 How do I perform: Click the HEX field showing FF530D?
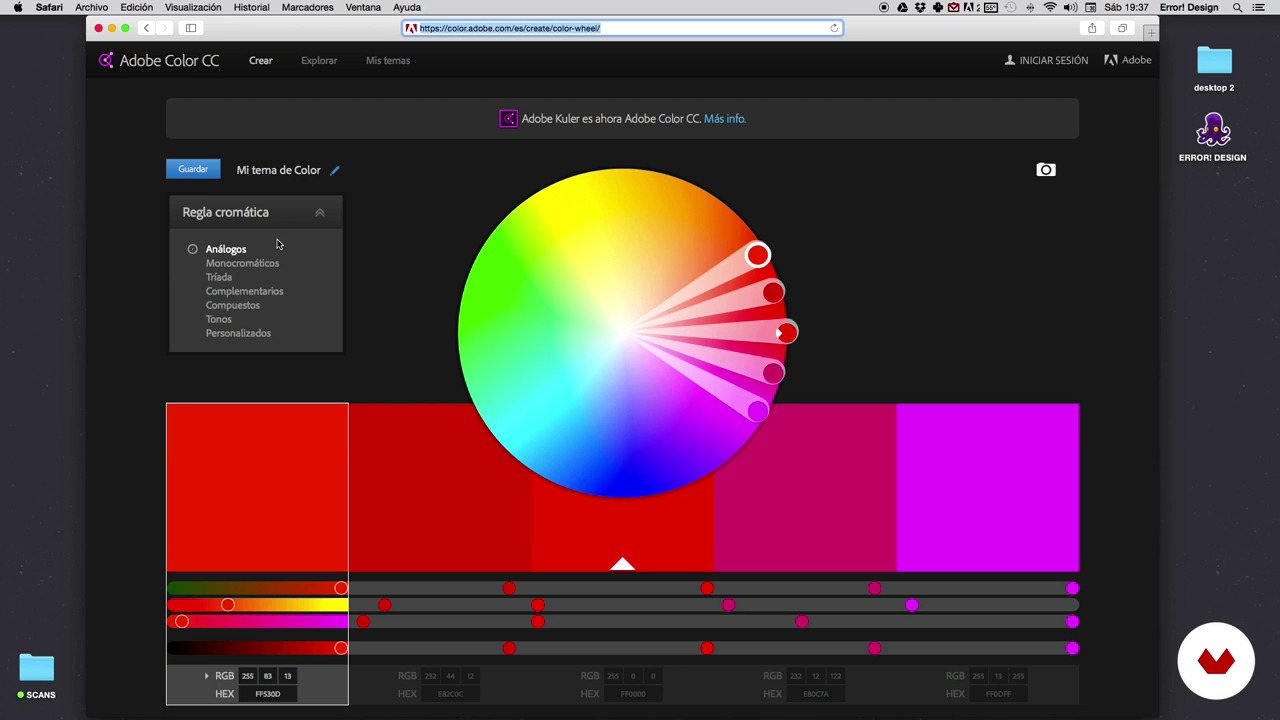tap(268, 693)
